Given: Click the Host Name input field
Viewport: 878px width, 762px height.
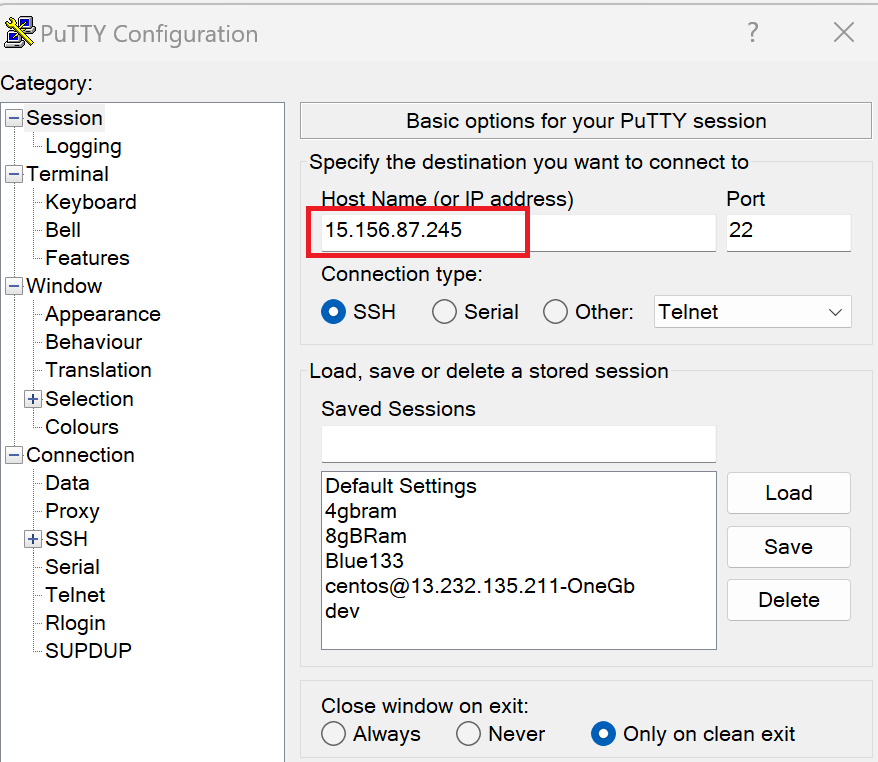Looking at the screenshot, I should 519,231.
